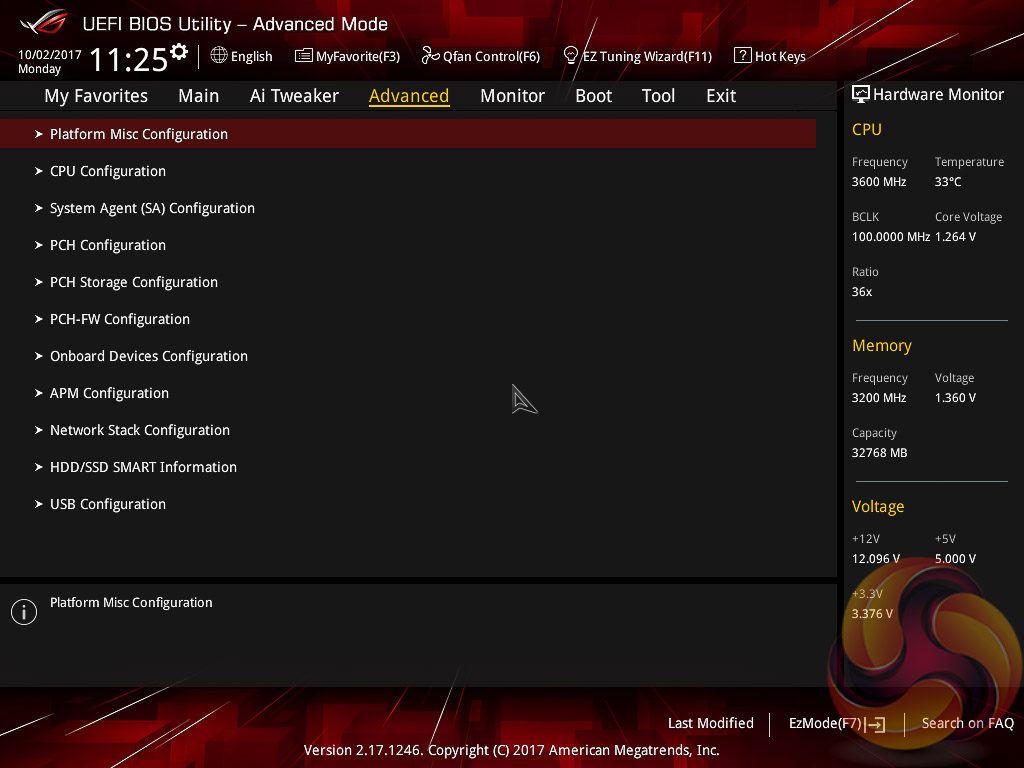Click Memory voltage value 1.360 V
Viewport: 1024px width, 768px height.
coord(955,398)
